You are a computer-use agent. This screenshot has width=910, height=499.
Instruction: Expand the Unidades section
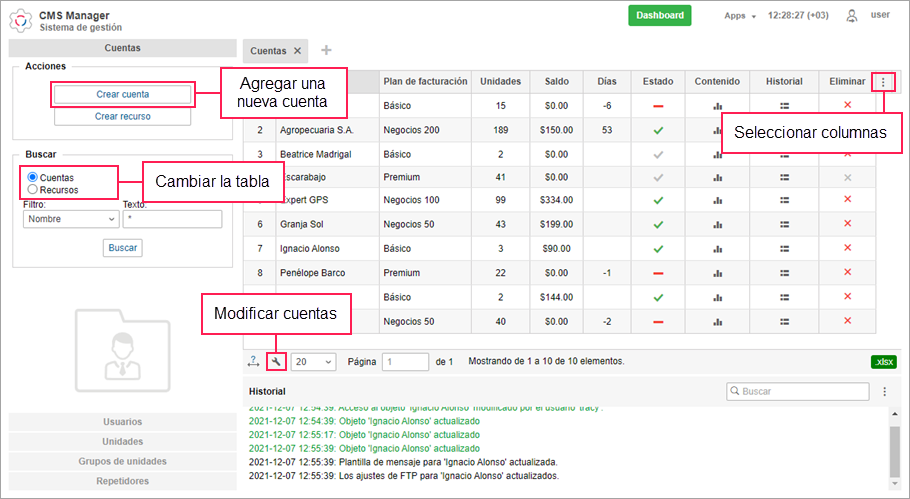pyautogui.click(x=122, y=442)
